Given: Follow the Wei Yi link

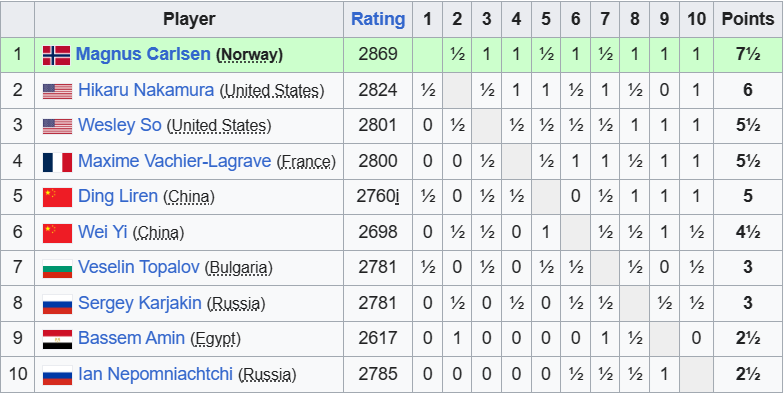Looking at the screenshot, I should click(x=102, y=232).
